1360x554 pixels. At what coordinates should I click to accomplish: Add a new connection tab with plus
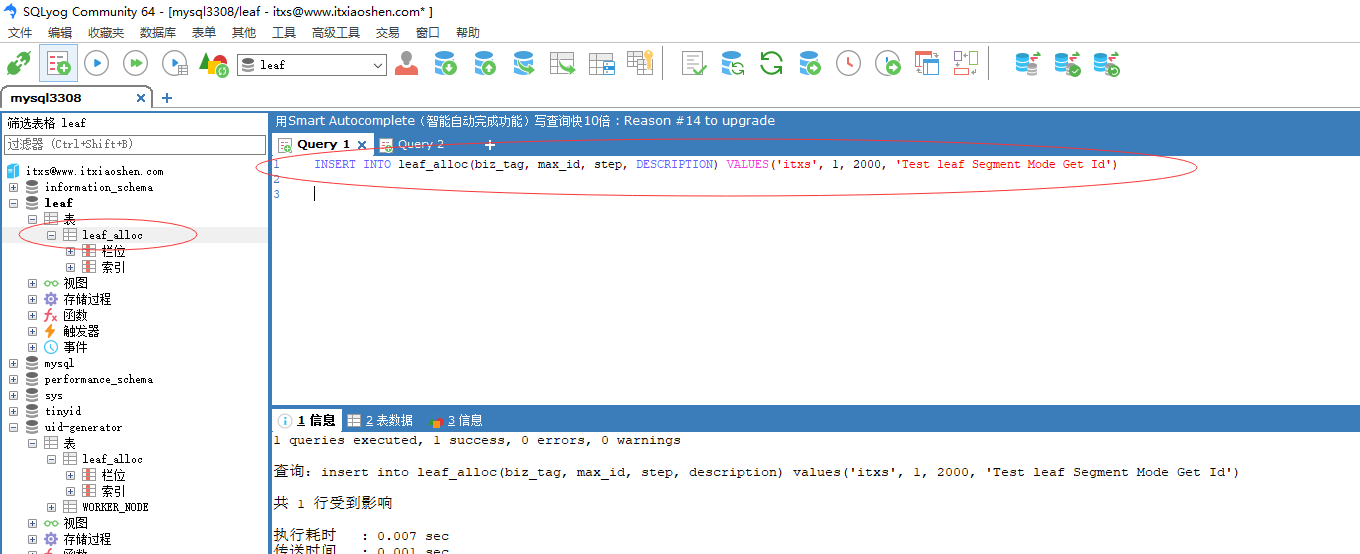coord(167,98)
